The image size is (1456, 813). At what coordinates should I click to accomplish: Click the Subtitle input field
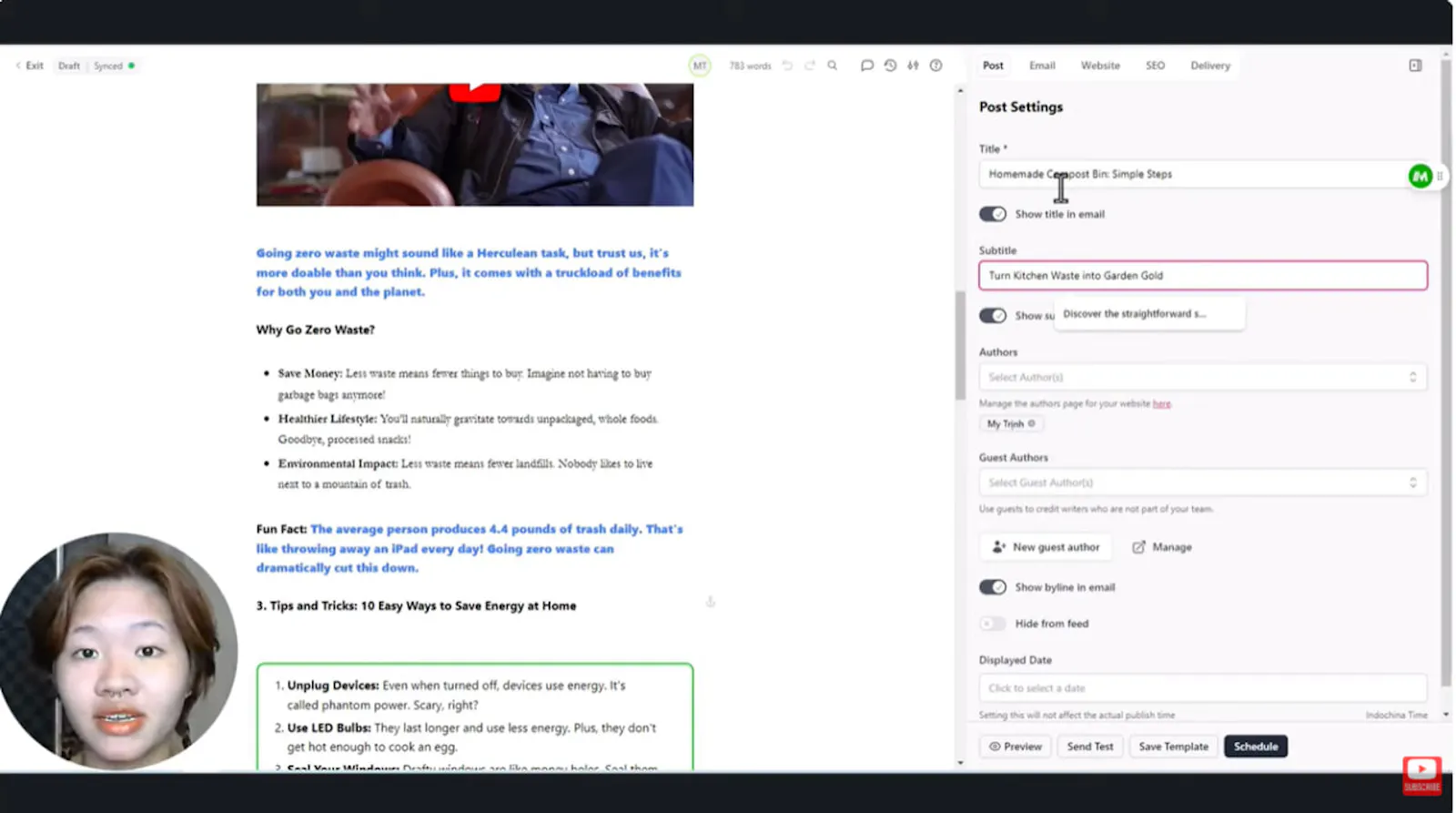(1202, 276)
